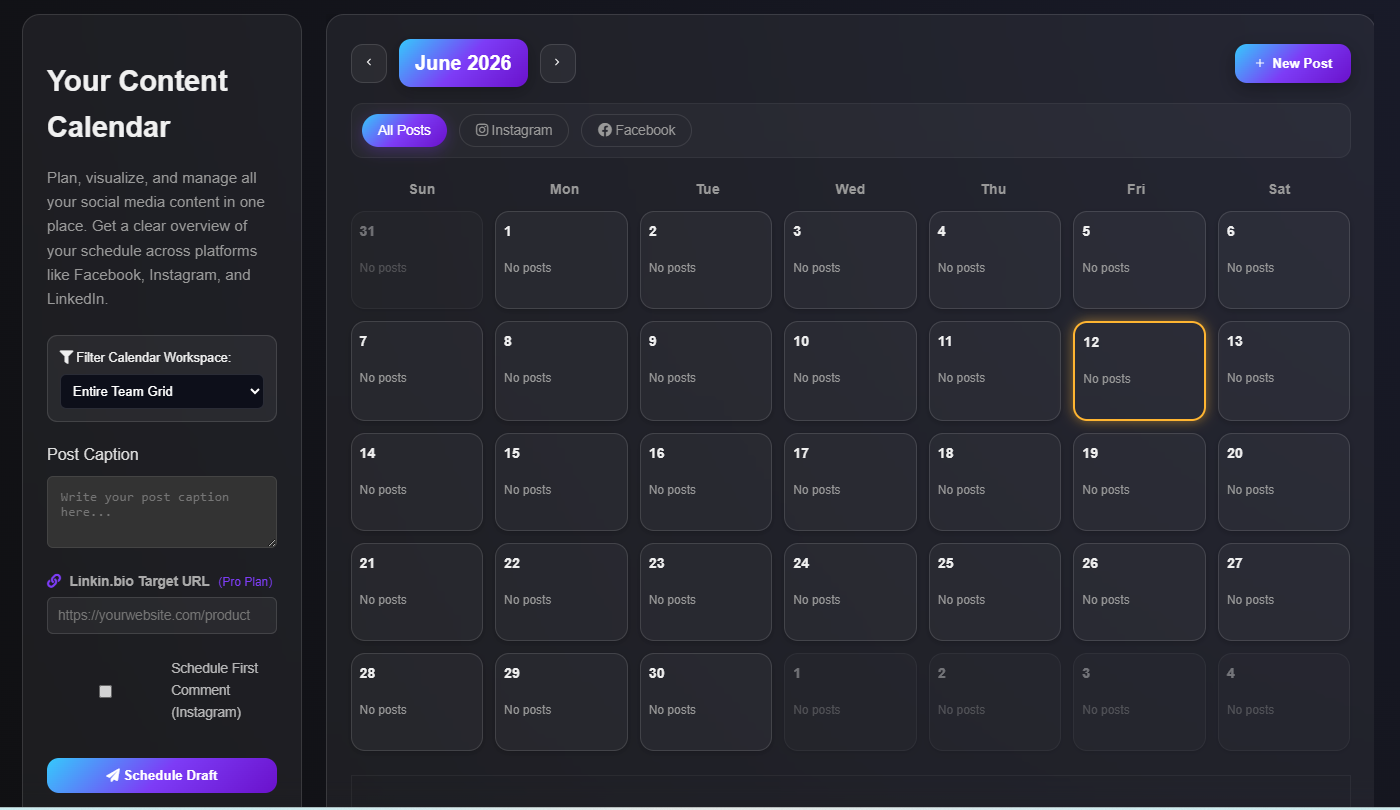The height and width of the screenshot is (810, 1400).
Task: Open Filter Calendar Workspace dropdown
Action: coord(162,391)
